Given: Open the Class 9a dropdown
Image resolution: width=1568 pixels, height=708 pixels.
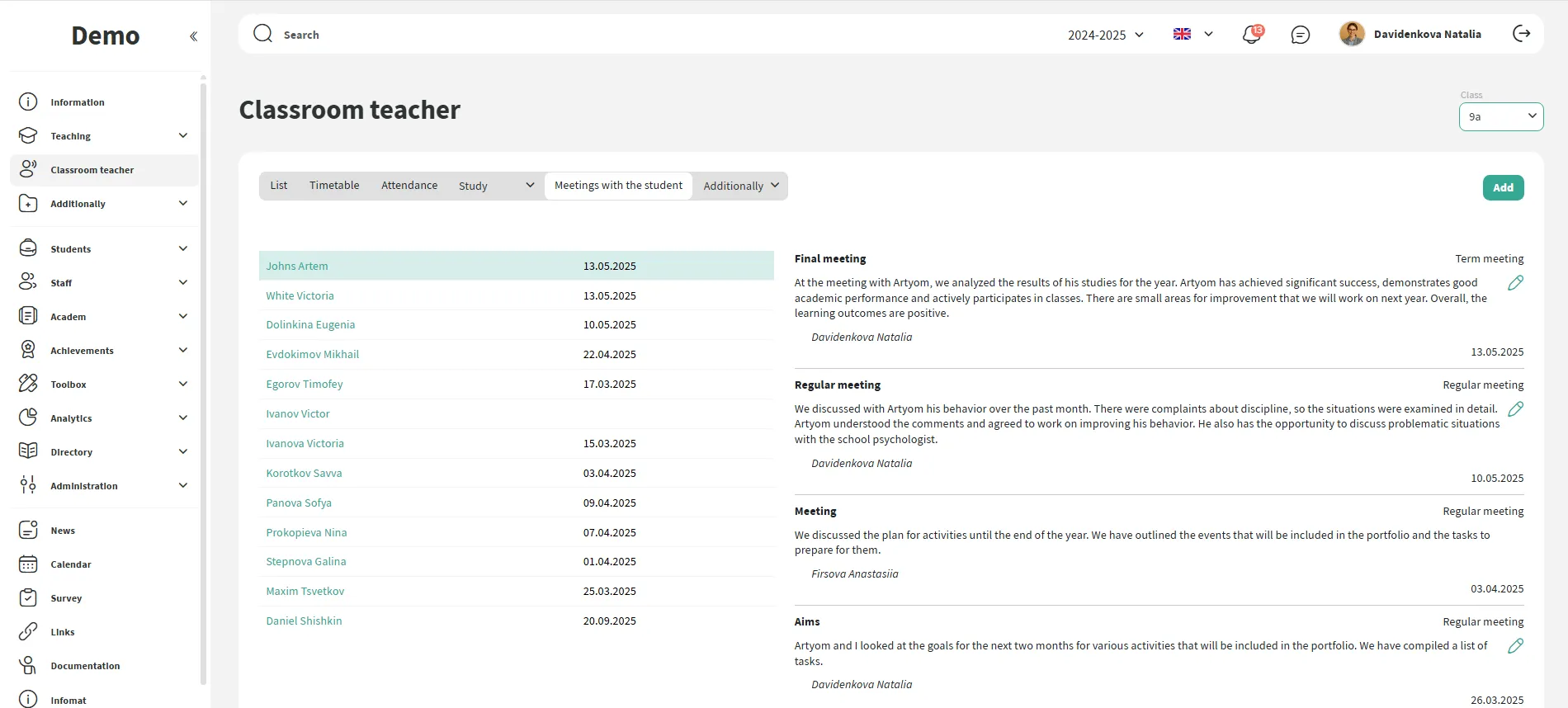Looking at the screenshot, I should coord(1500,116).
